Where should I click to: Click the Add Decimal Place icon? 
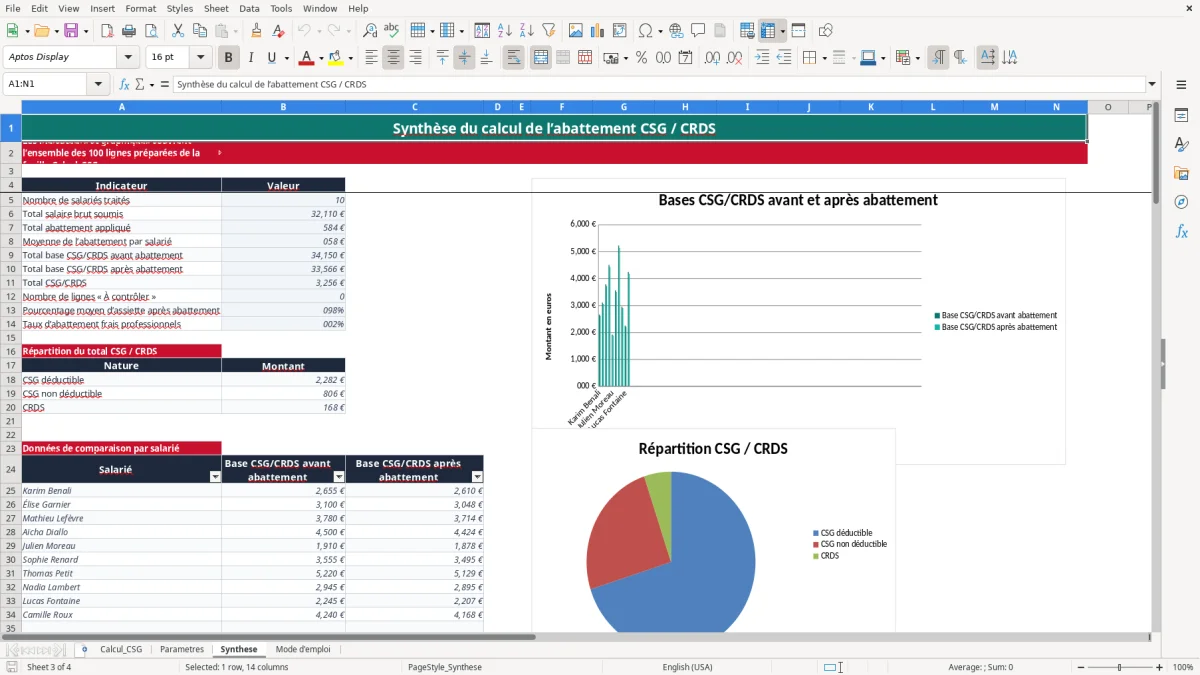coord(712,58)
